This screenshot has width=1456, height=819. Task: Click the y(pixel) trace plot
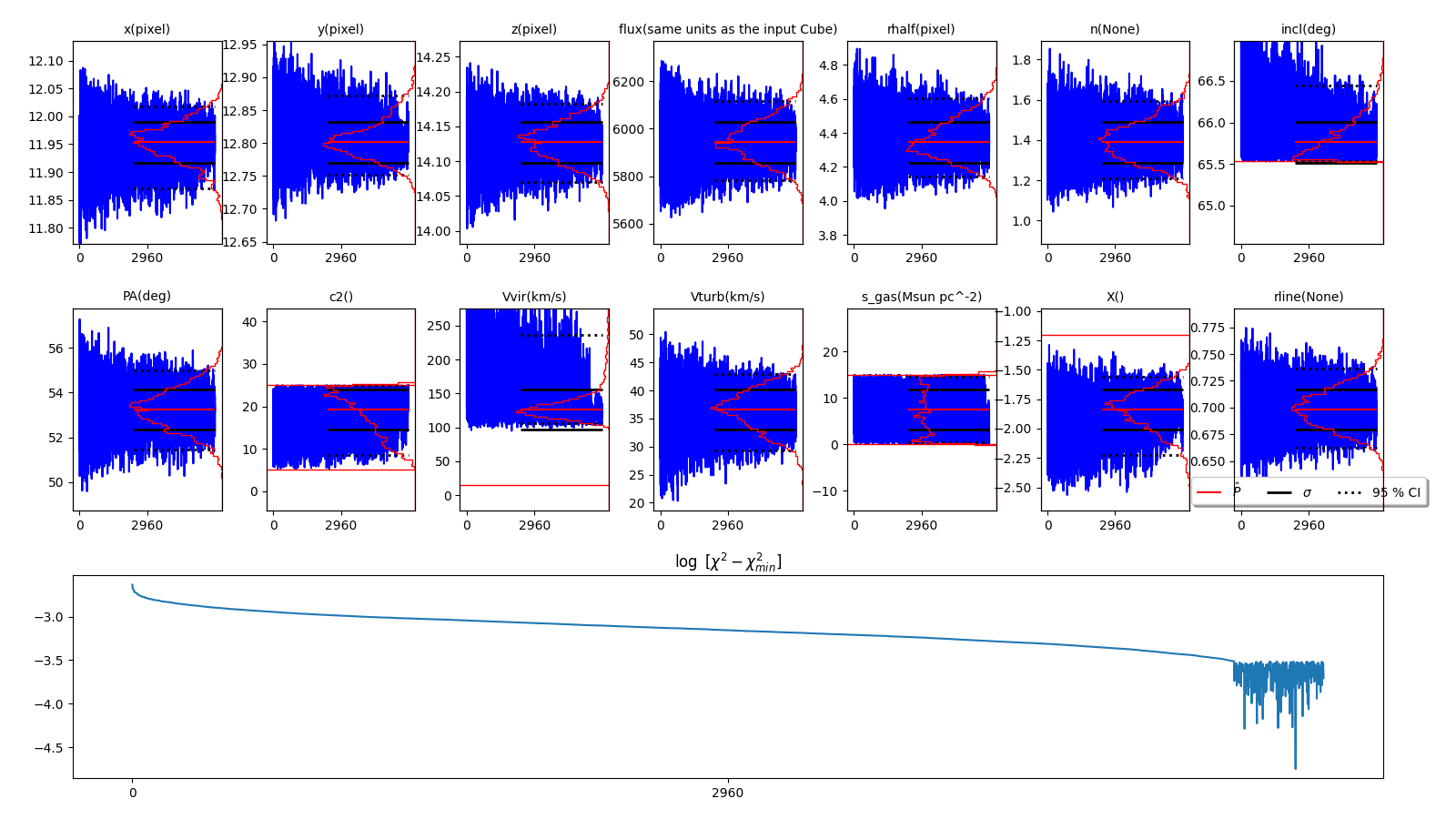[340, 142]
